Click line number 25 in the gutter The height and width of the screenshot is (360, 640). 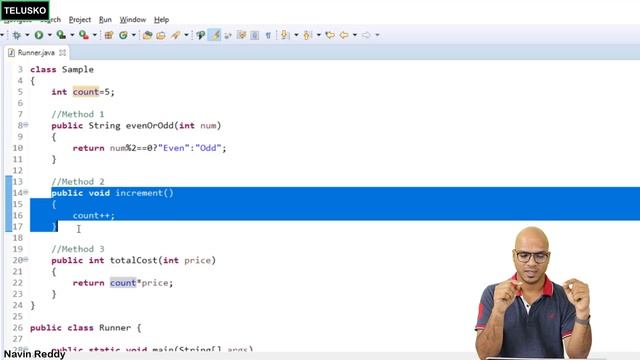point(18,316)
